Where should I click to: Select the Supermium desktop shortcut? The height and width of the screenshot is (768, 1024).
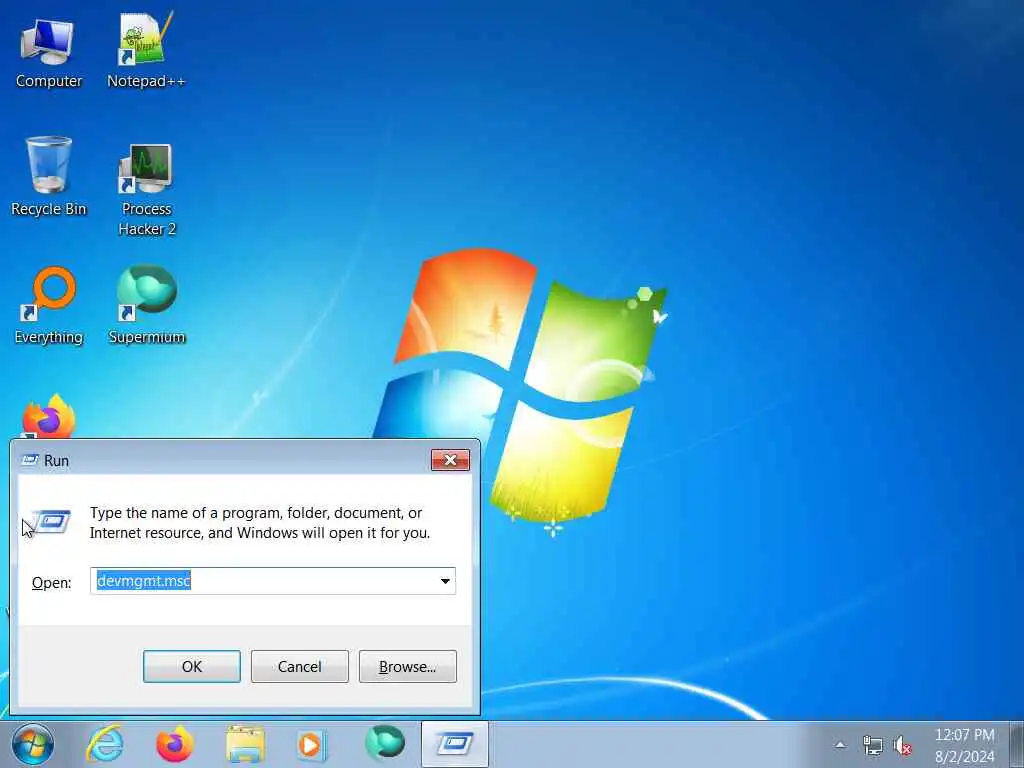[x=146, y=304]
